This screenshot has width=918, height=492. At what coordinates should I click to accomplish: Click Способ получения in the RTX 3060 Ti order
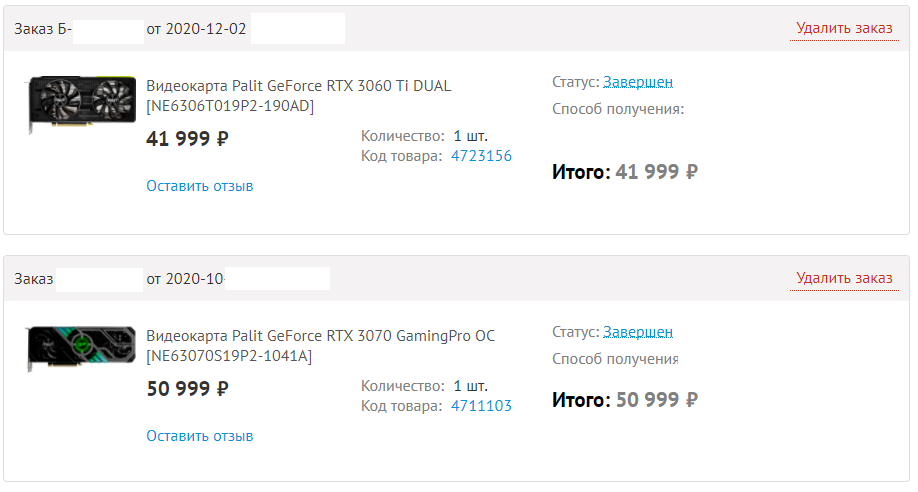click(617, 108)
